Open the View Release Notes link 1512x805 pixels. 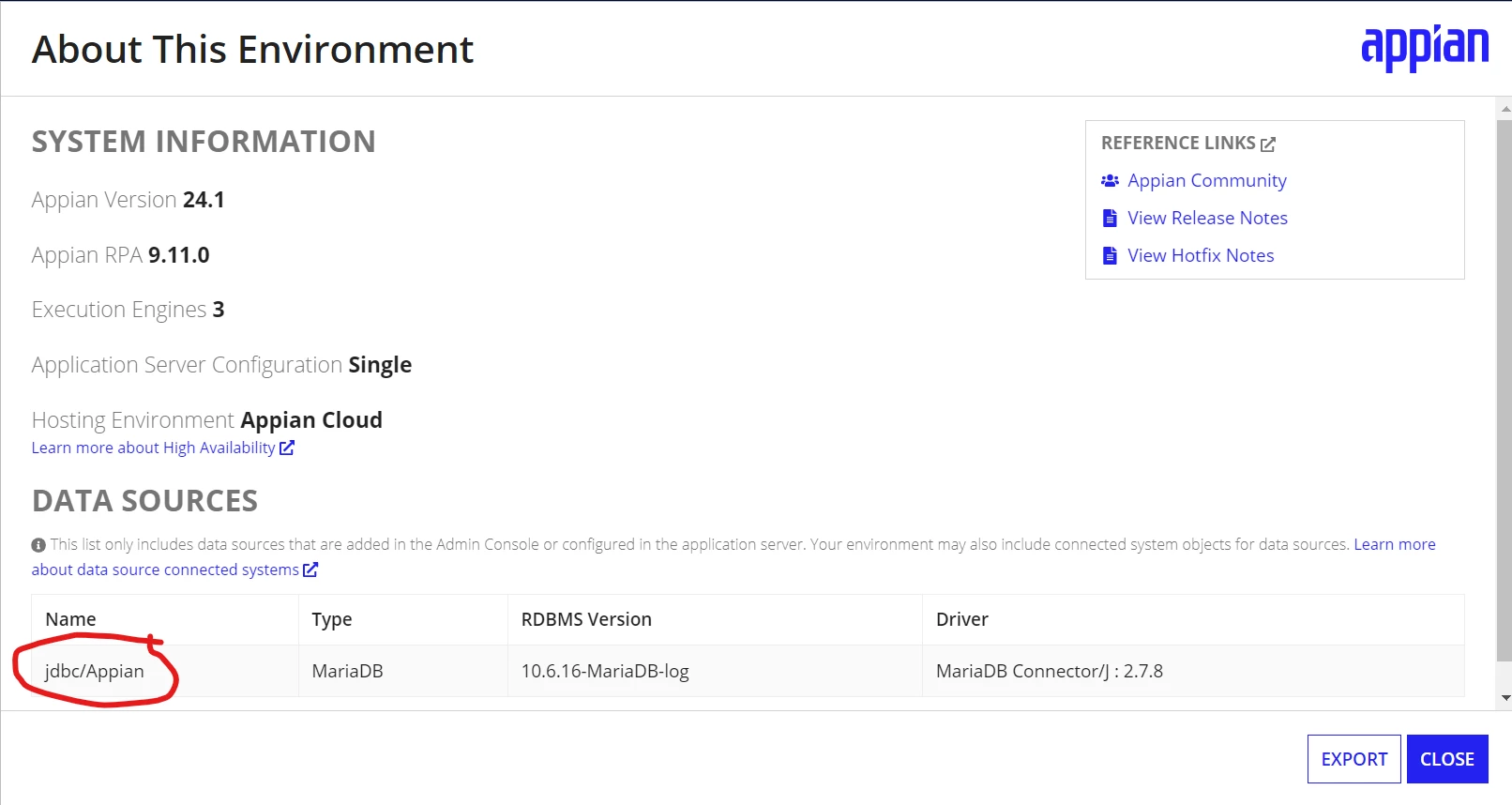1207,218
